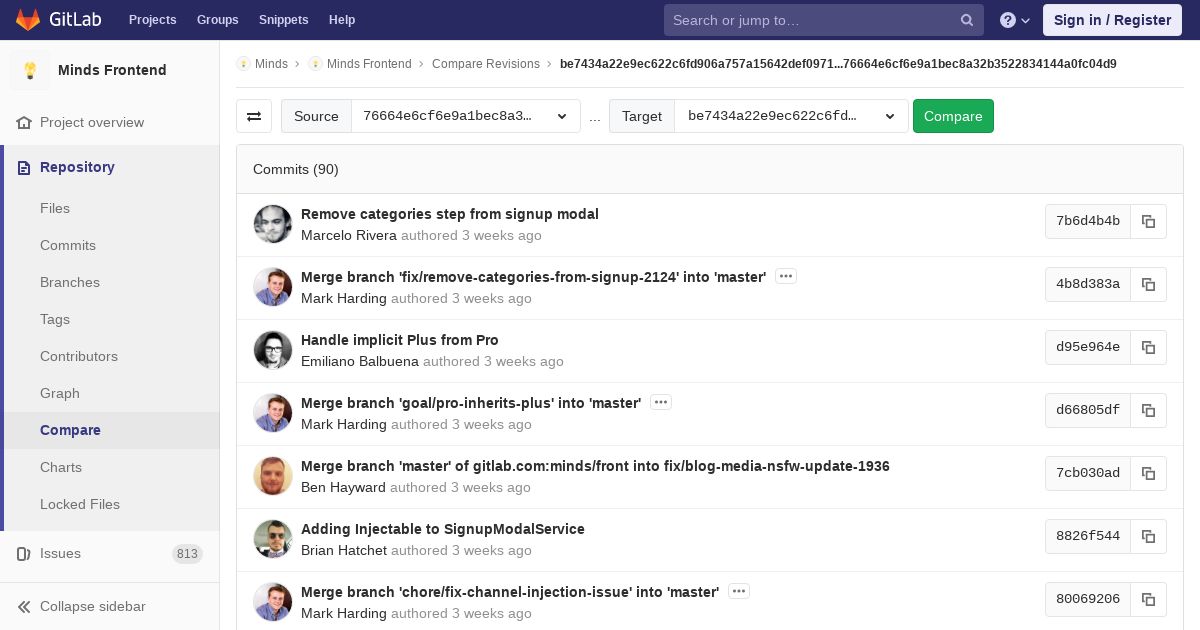Screen dimensions: 1200x630
Task: Click commit hash 7b6d4b4b
Action: point(1088,221)
